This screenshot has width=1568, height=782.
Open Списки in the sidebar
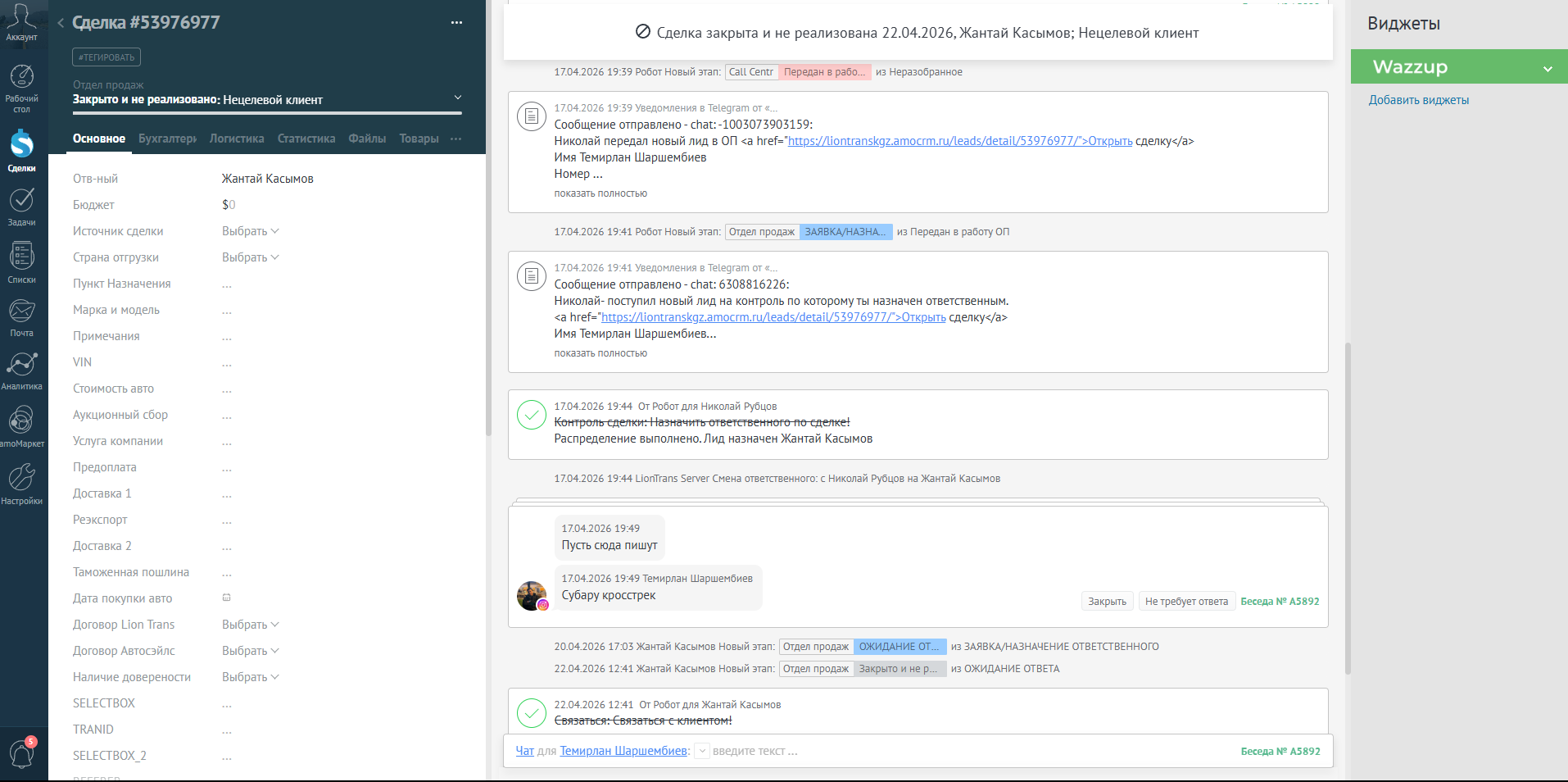tap(21, 262)
